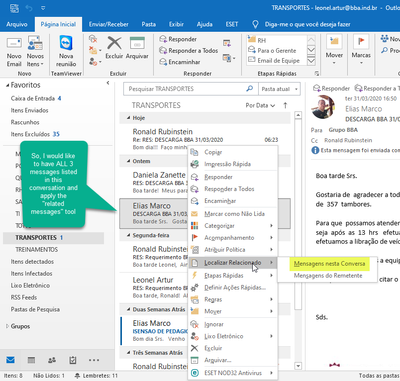
Task: Open the People icon in navigation bar
Action: (52, 360)
